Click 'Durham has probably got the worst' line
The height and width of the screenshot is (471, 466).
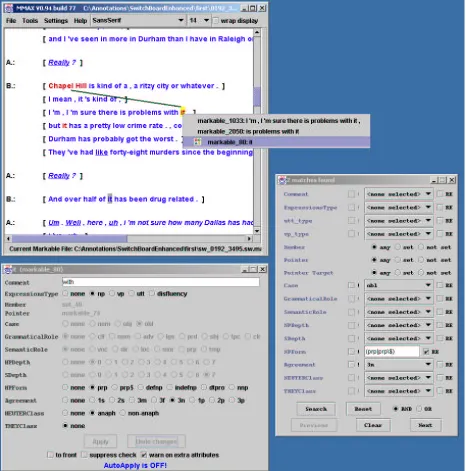113,139
